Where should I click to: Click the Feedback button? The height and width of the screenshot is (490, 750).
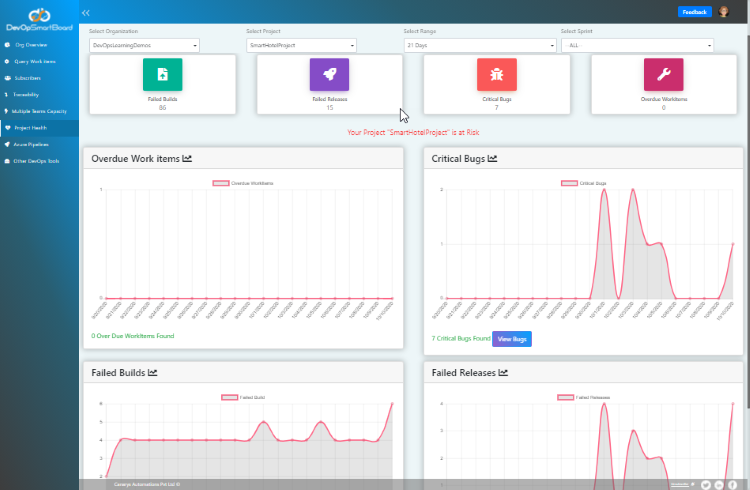tap(694, 12)
